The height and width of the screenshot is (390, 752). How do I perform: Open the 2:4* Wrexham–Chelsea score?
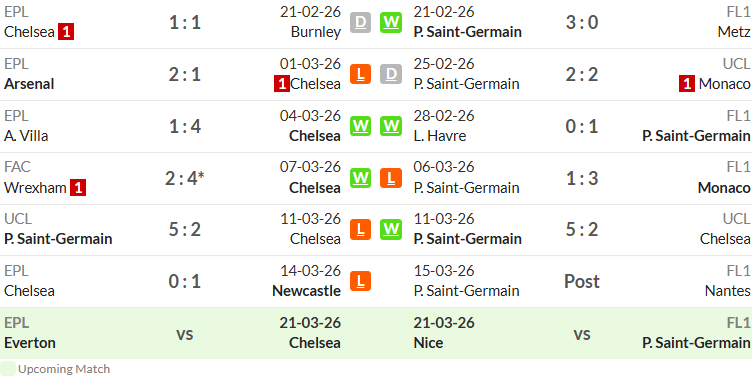[185, 178]
